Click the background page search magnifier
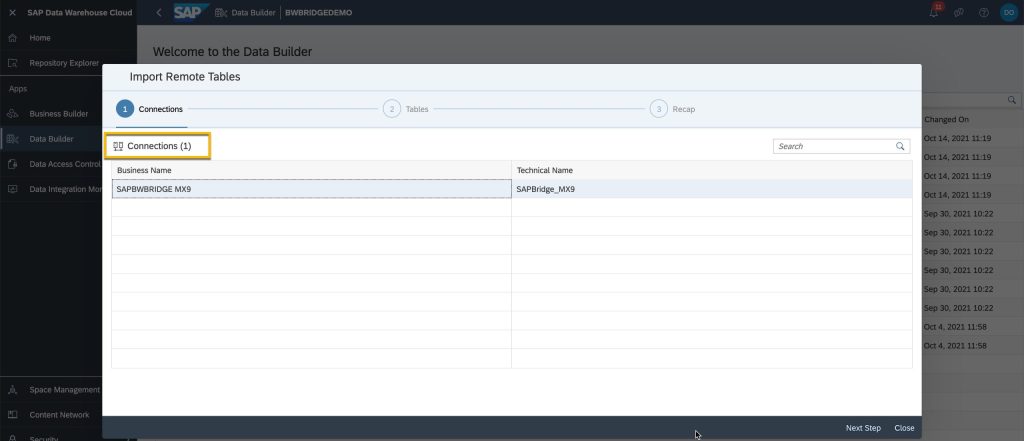This screenshot has height=441, width=1024. click(x=1012, y=100)
